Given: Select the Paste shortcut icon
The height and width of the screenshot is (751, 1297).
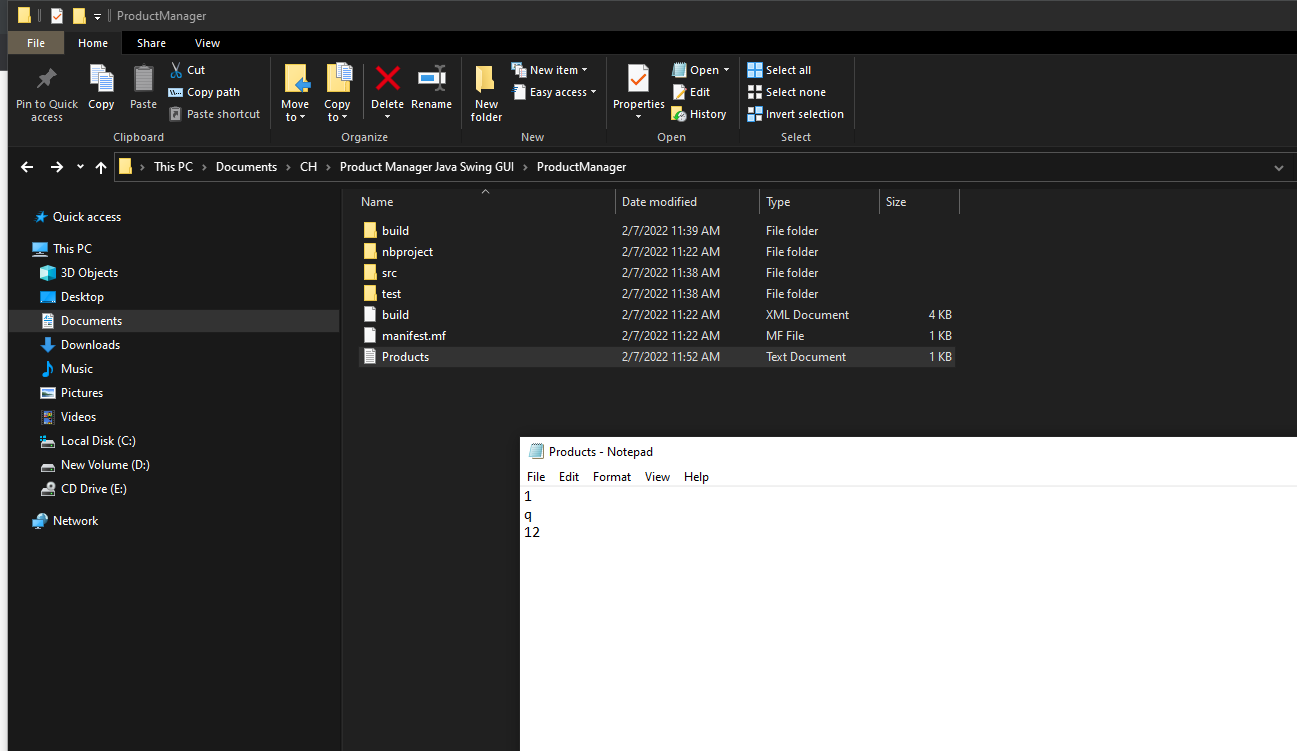Looking at the screenshot, I should [x=214, y=113].
